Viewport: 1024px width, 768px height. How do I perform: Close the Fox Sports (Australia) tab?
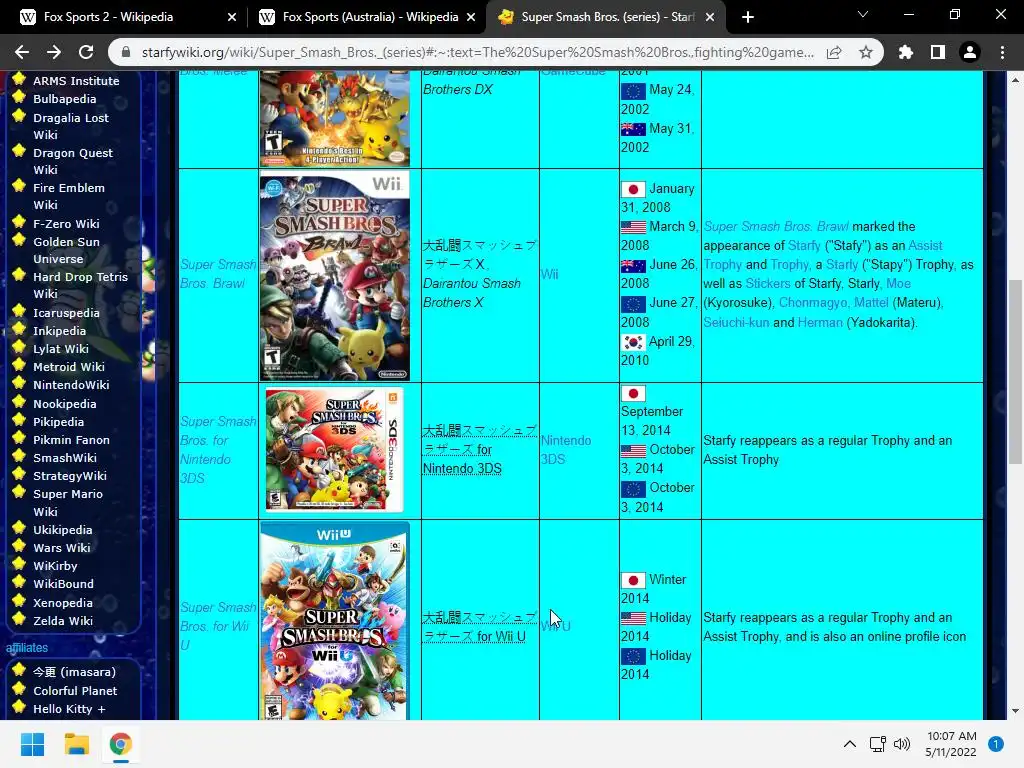point(471,17)
